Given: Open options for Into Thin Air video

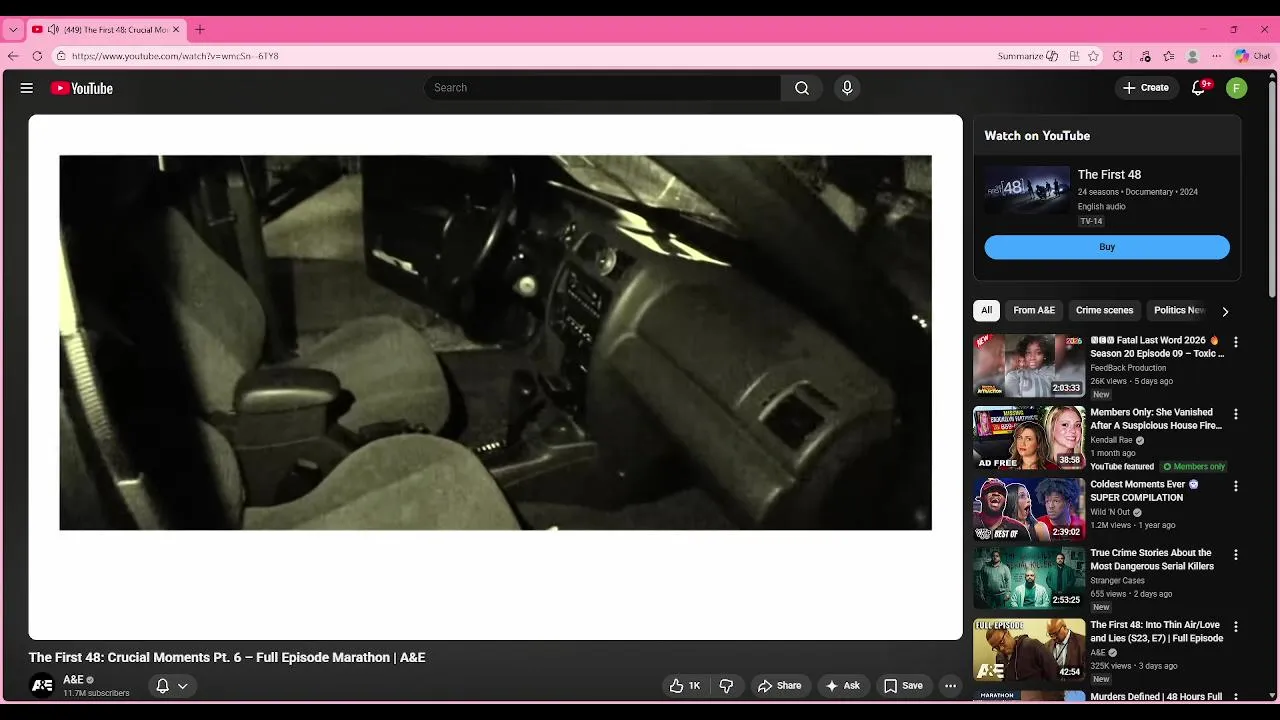Looking at the screenshot, I should coord(1236,626).
